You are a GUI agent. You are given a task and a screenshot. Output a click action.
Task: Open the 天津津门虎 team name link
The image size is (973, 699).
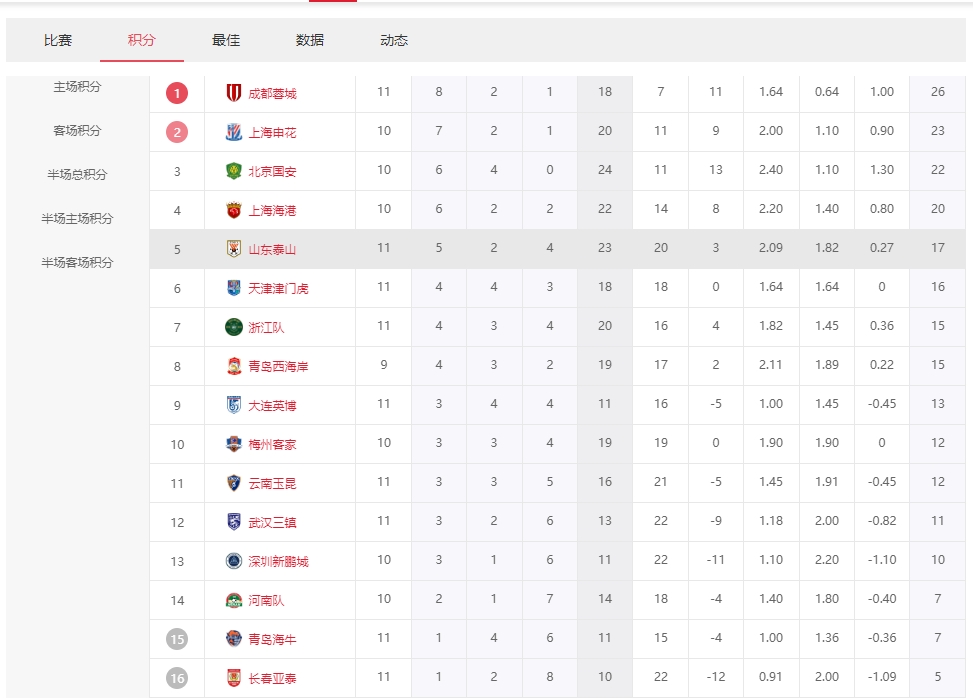point(278,288)
